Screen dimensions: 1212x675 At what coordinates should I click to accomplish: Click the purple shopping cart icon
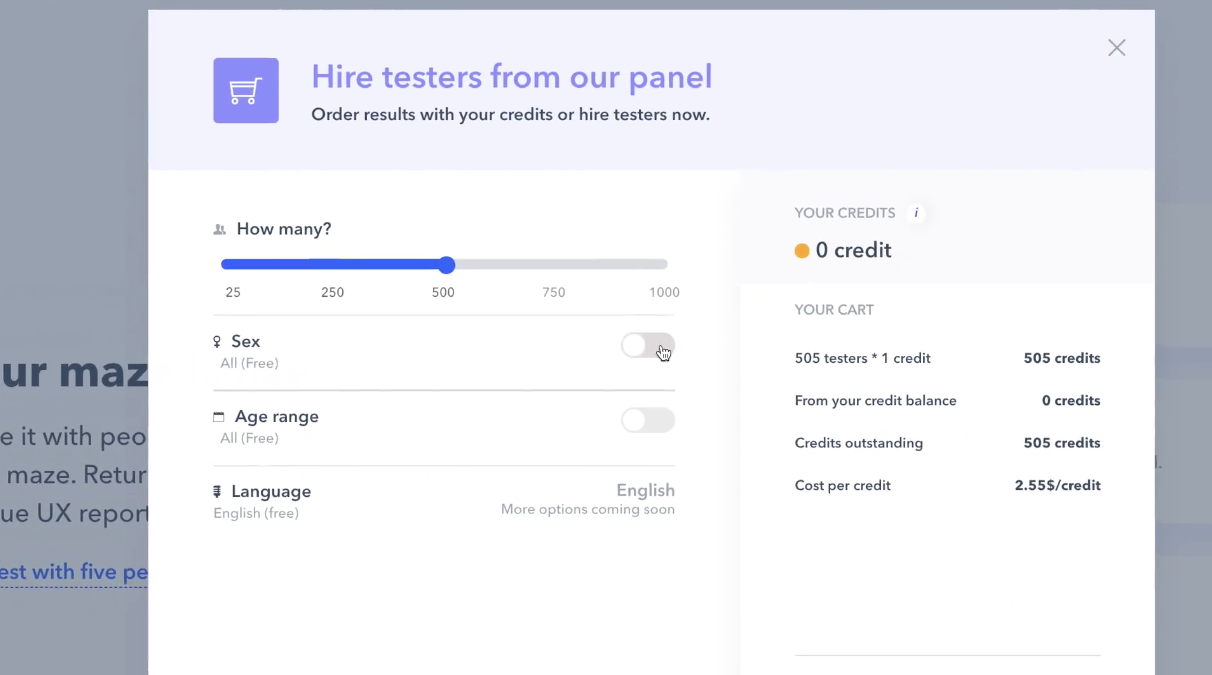click(245, 91)
